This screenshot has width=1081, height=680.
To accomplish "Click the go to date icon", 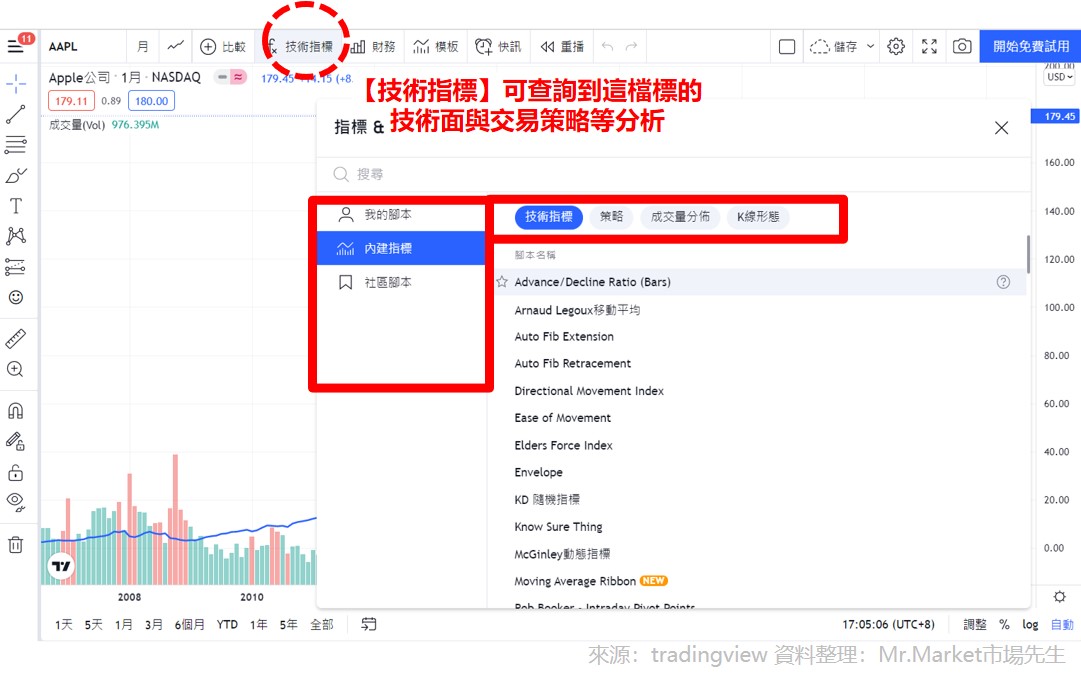I will [369, 624].
